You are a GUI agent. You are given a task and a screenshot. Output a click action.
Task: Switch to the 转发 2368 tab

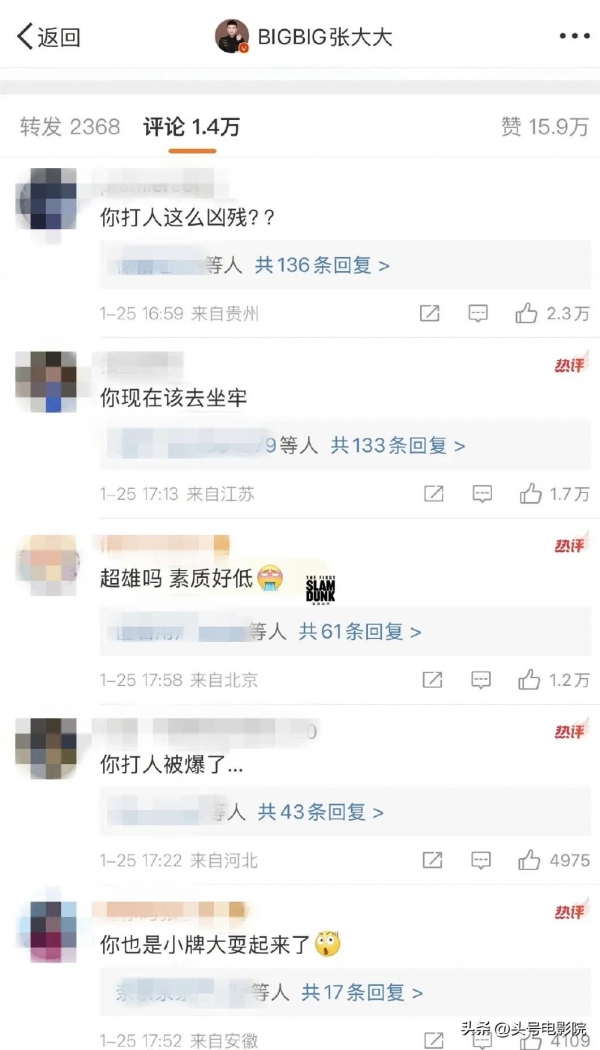(x=70, y=127)
